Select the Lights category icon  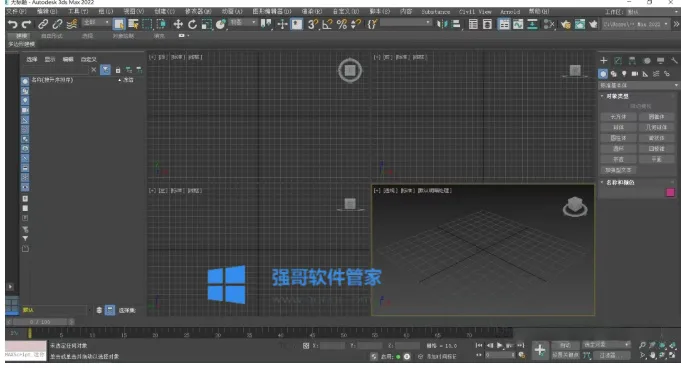tap(624, 74)
